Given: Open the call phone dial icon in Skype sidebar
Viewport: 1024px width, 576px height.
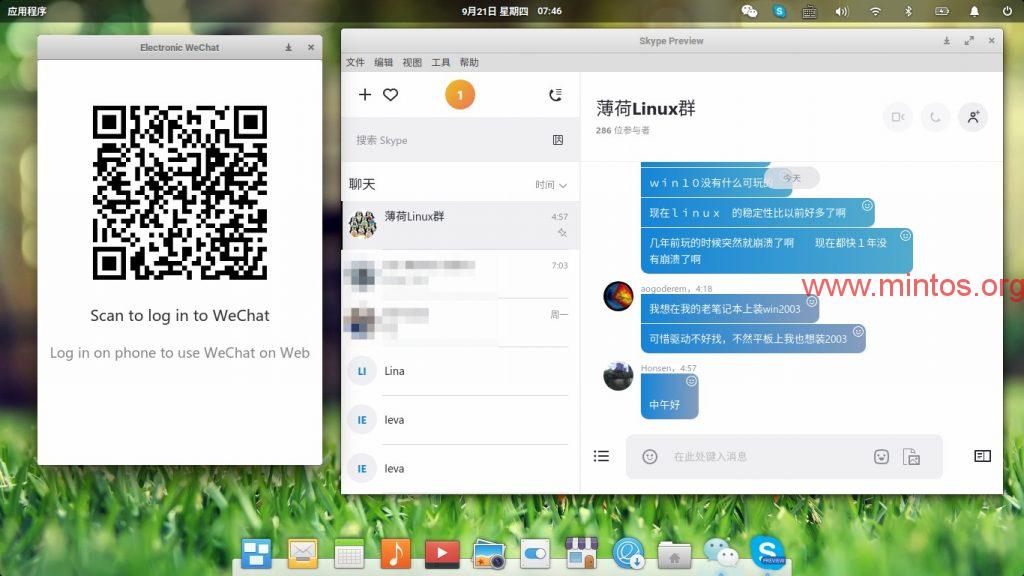Looking at the screenshot, I should click(x=556, y=95).
